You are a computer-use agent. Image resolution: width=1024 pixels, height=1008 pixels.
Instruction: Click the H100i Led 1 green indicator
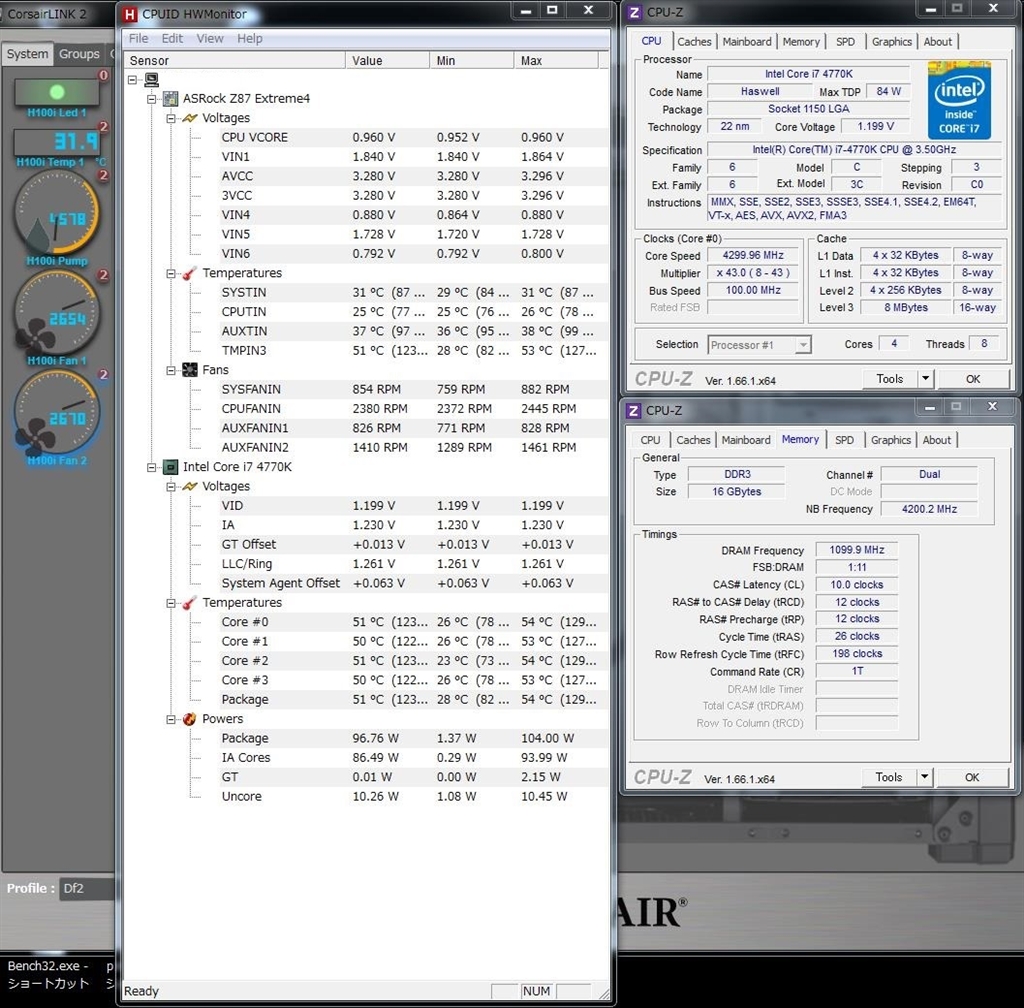coord(57,92)
